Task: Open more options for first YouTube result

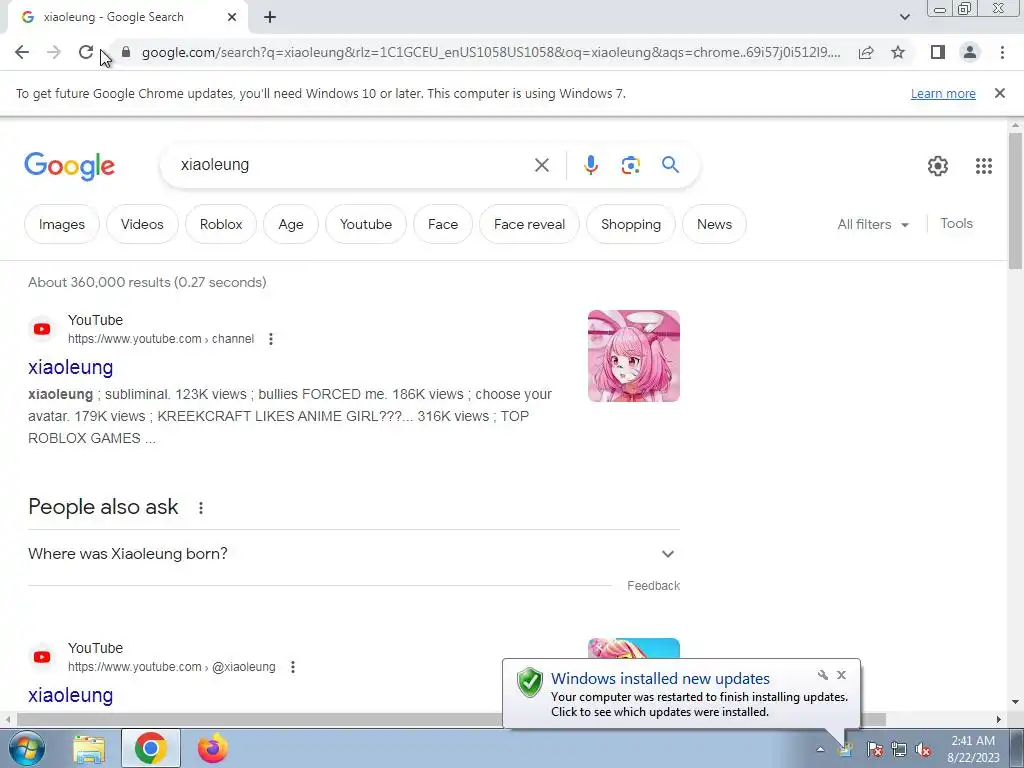Action: click(270, 339)
